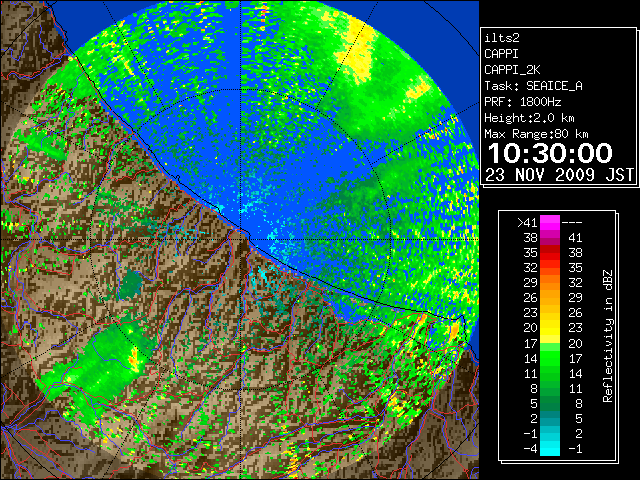
Task: Click the 'Reflectivity in dBZ' legend title
Action: pos(607,336)
